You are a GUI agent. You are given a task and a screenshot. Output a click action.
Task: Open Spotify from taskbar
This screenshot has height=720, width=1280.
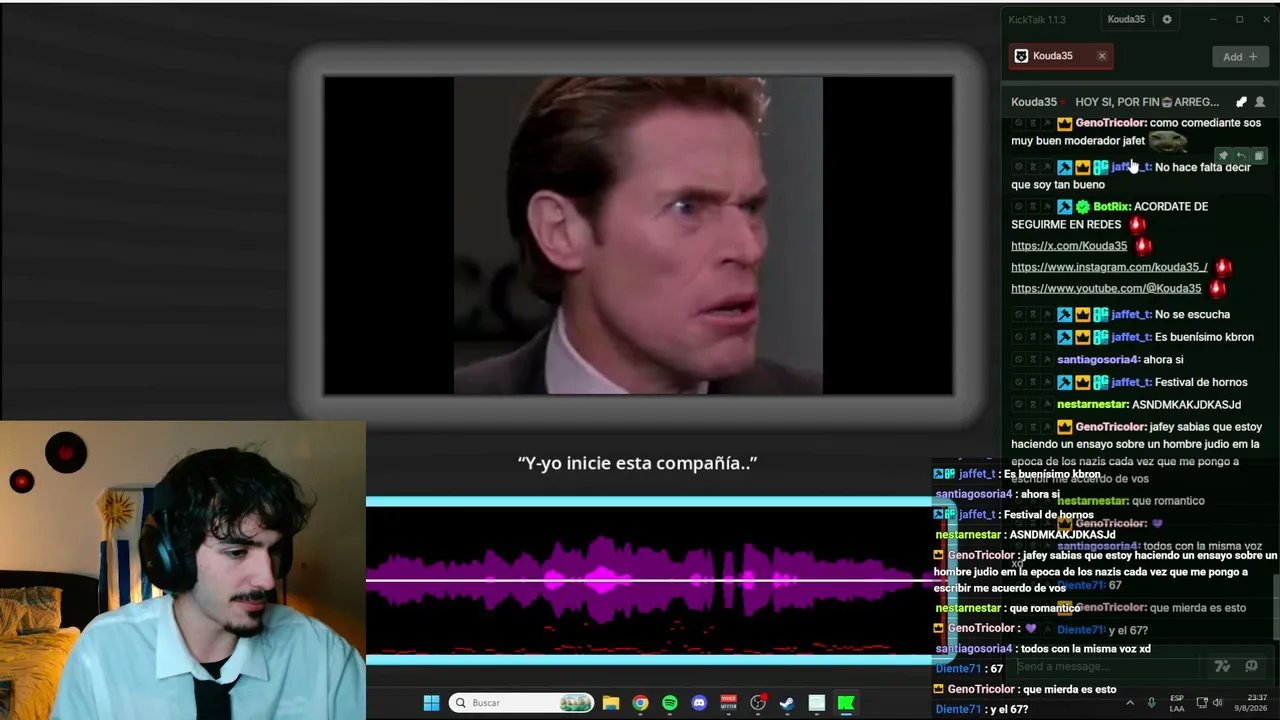click(670, 703)
